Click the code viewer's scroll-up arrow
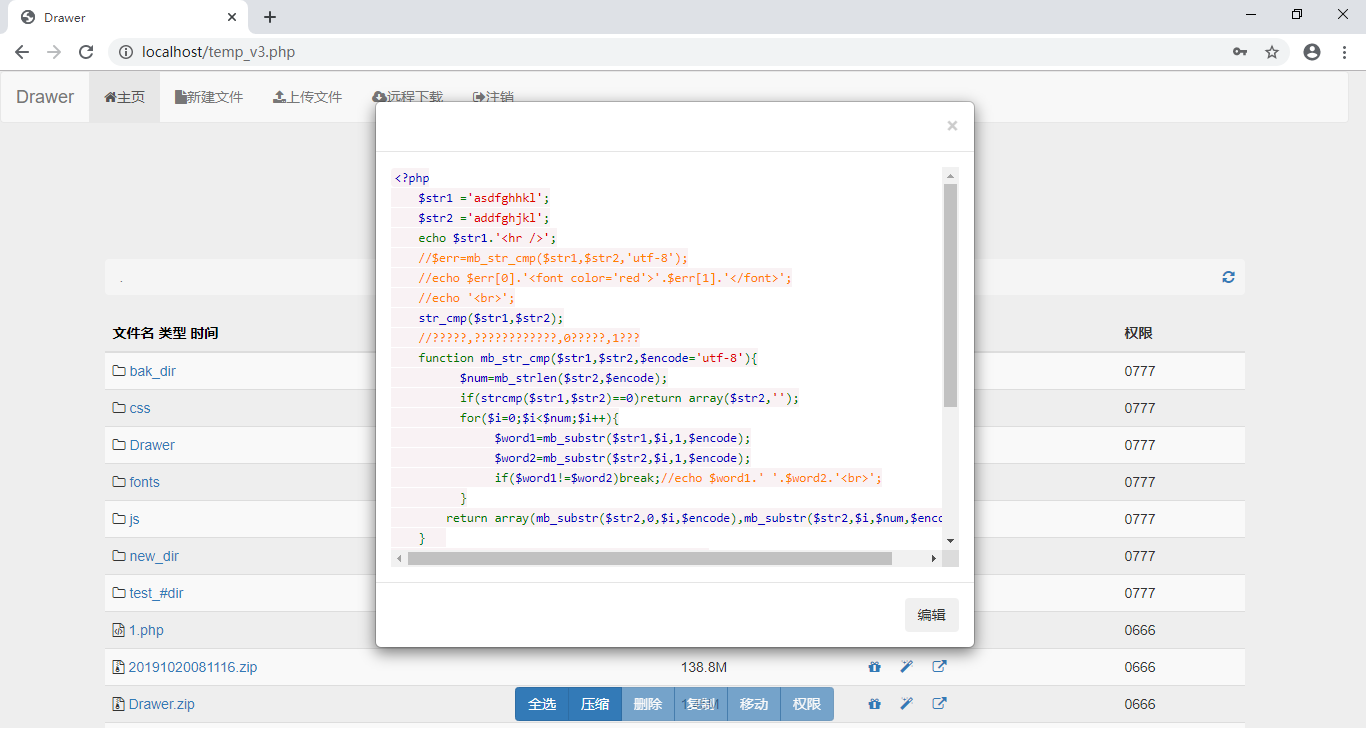This screenshot has width=1366, height=733. [x=950, y=175]
